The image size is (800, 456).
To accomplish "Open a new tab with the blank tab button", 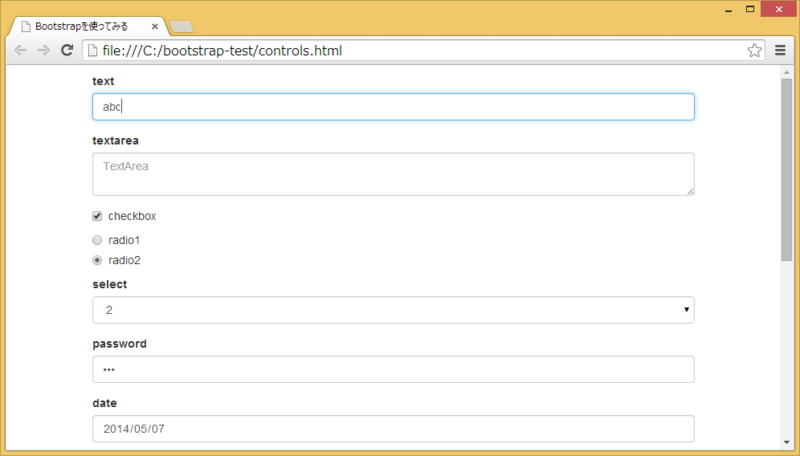I will 181,27.
